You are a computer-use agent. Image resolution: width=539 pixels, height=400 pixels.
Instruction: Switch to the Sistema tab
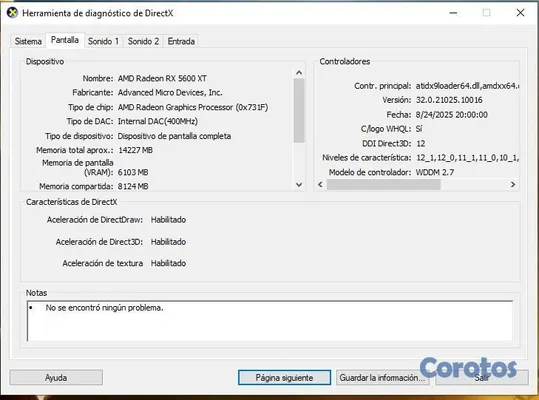point(28,41)
